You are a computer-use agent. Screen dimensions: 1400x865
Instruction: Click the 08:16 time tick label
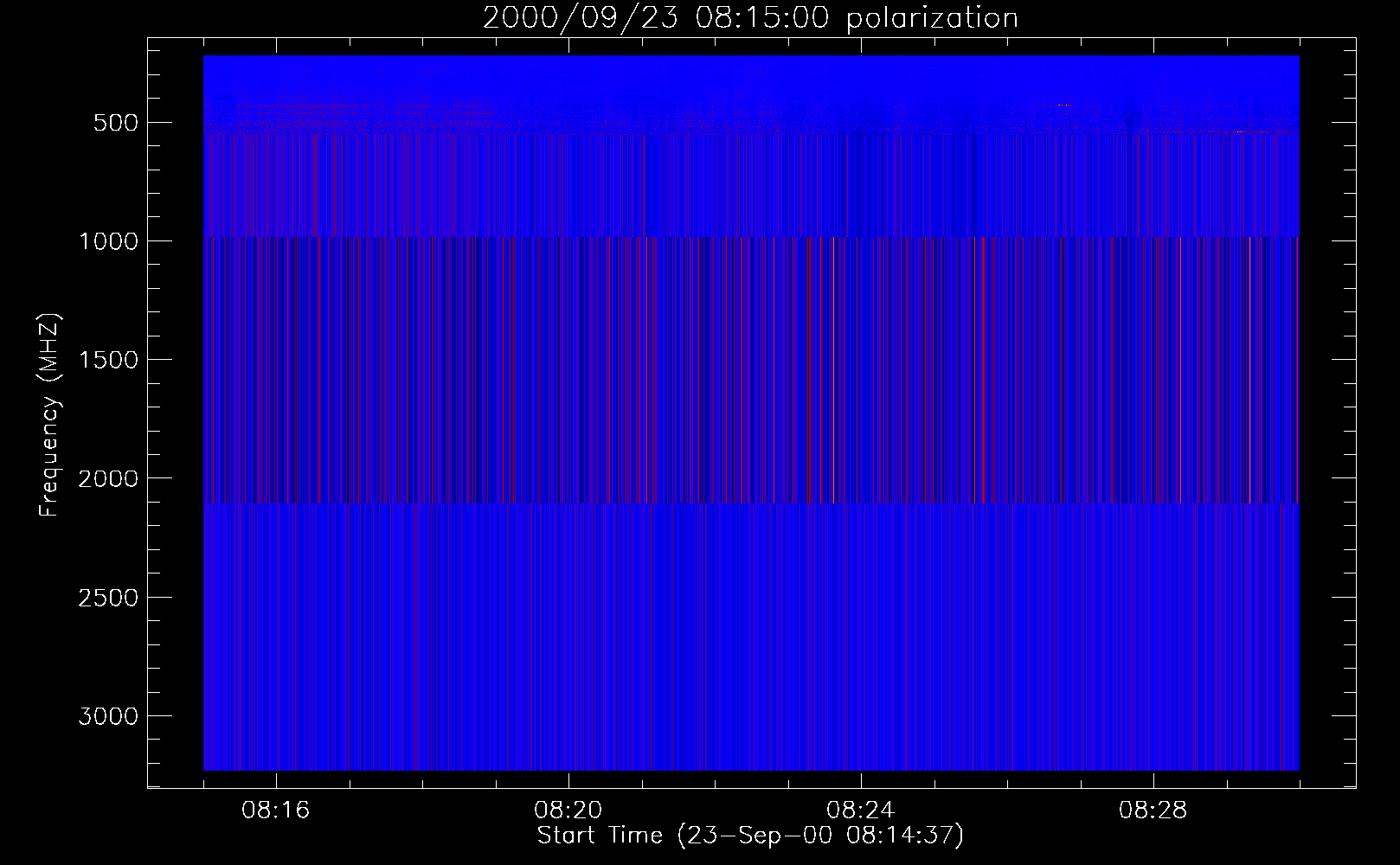click(x=276, y=811)
